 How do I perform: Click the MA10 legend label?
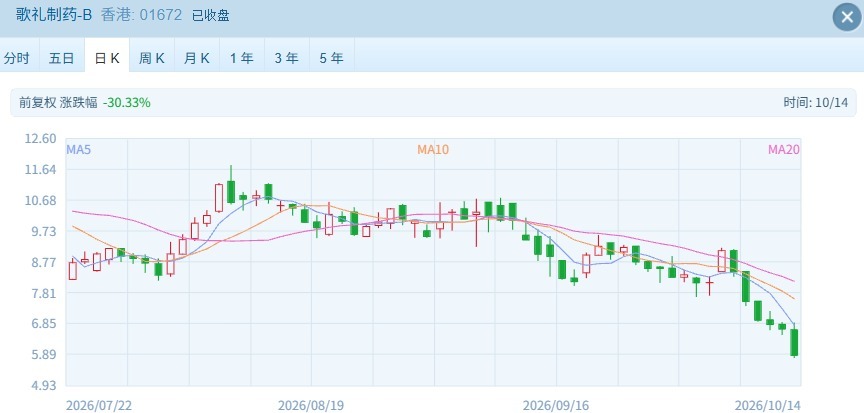433,149
